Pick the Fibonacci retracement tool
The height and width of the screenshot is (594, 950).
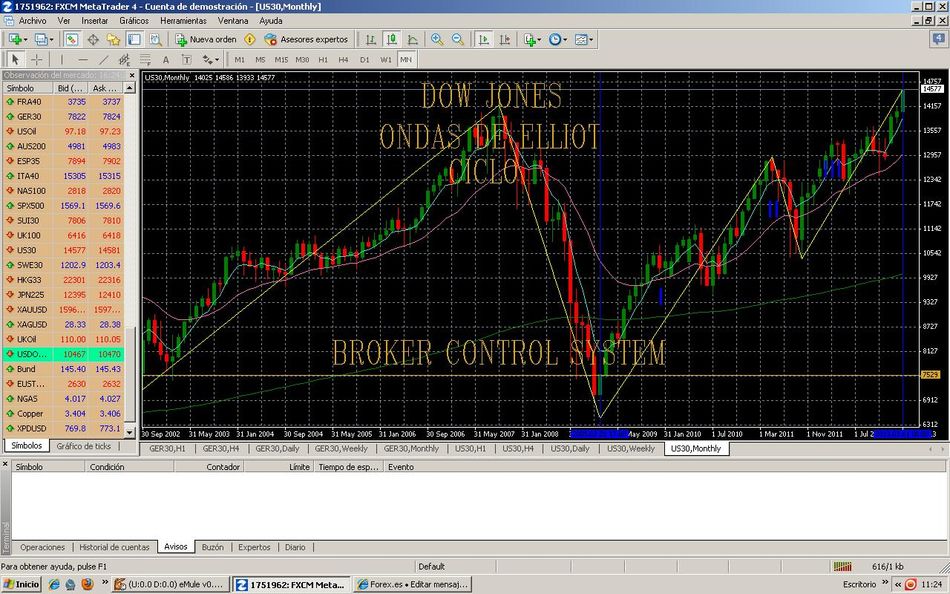pos(144,59)
